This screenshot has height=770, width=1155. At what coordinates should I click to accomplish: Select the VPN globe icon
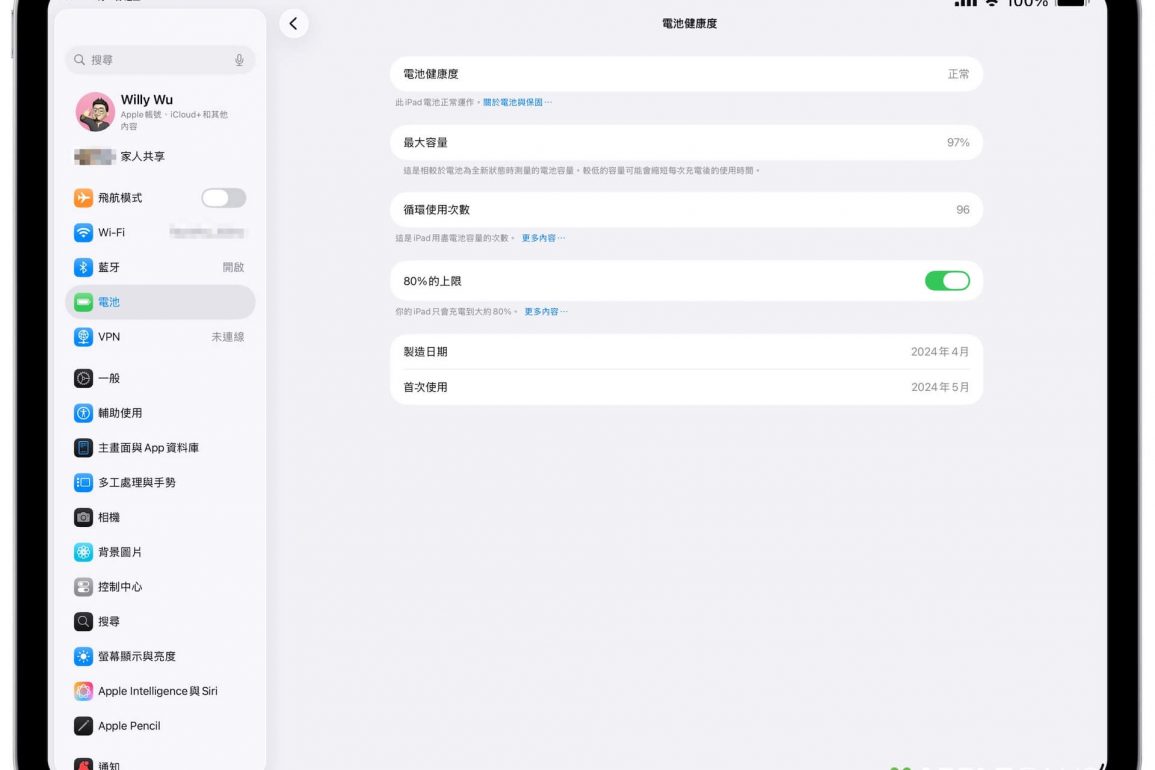point(84,337)
